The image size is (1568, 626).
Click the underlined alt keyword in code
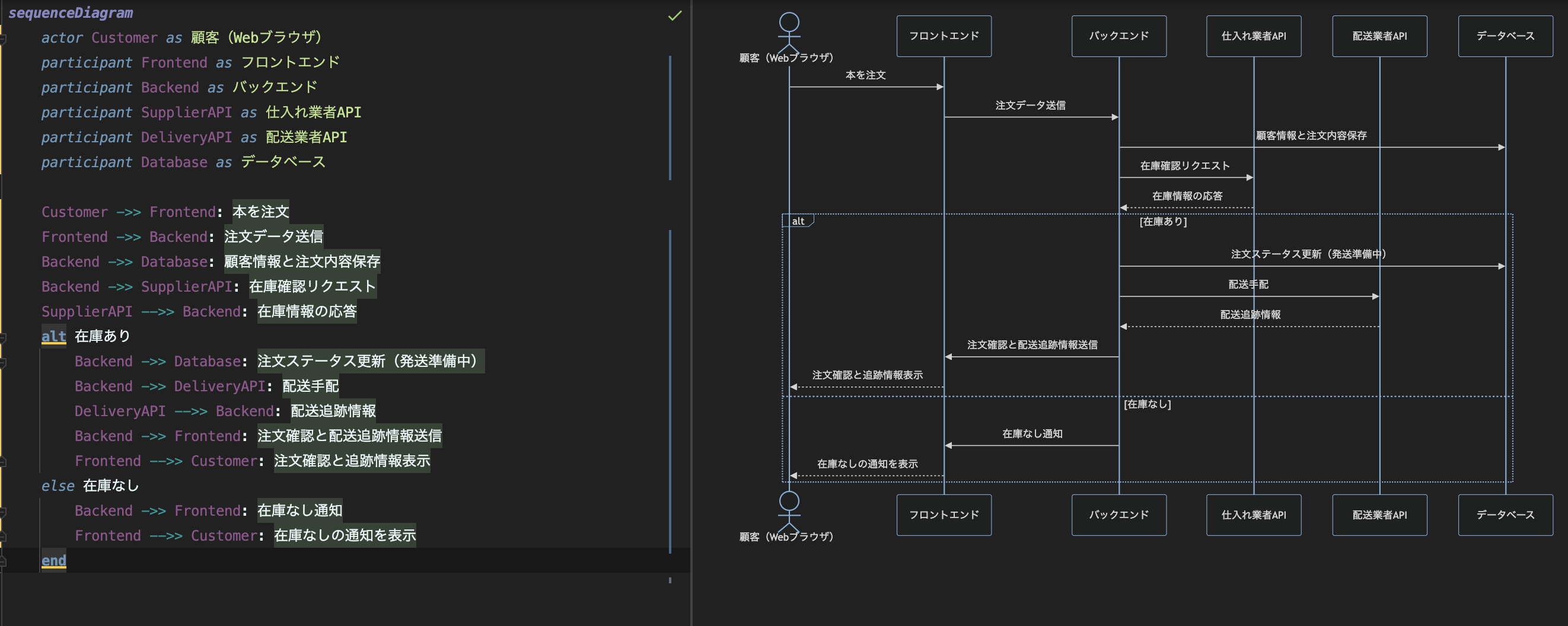53,337
